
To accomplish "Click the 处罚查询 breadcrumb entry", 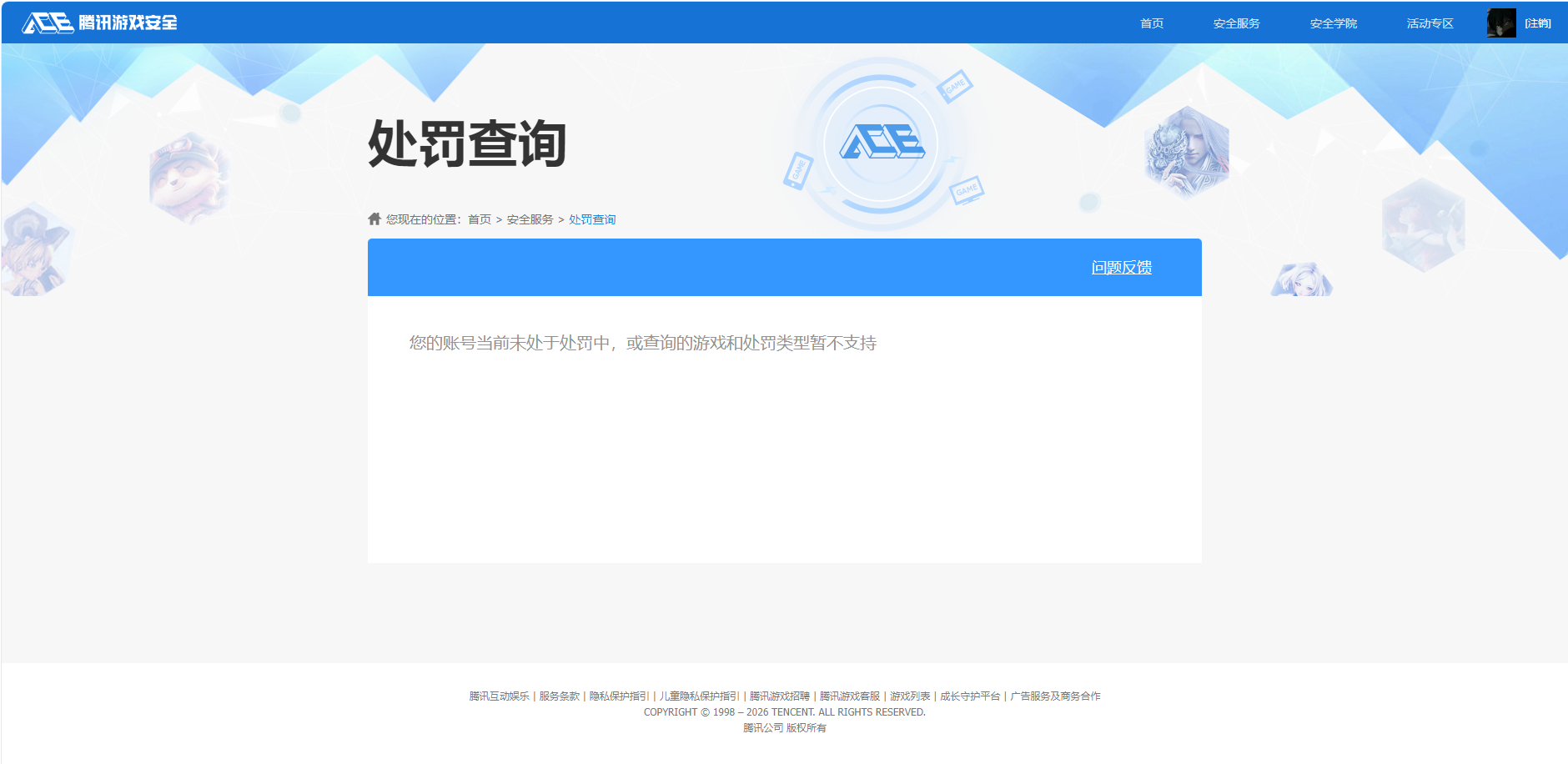I will coord(591,219).
